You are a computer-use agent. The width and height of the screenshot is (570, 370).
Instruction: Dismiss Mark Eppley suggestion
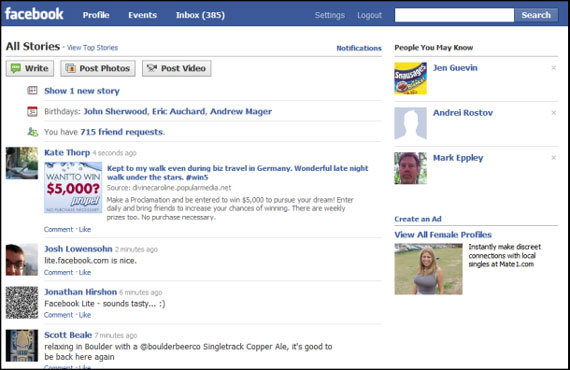pyautogui.click(x=554, y=158)
